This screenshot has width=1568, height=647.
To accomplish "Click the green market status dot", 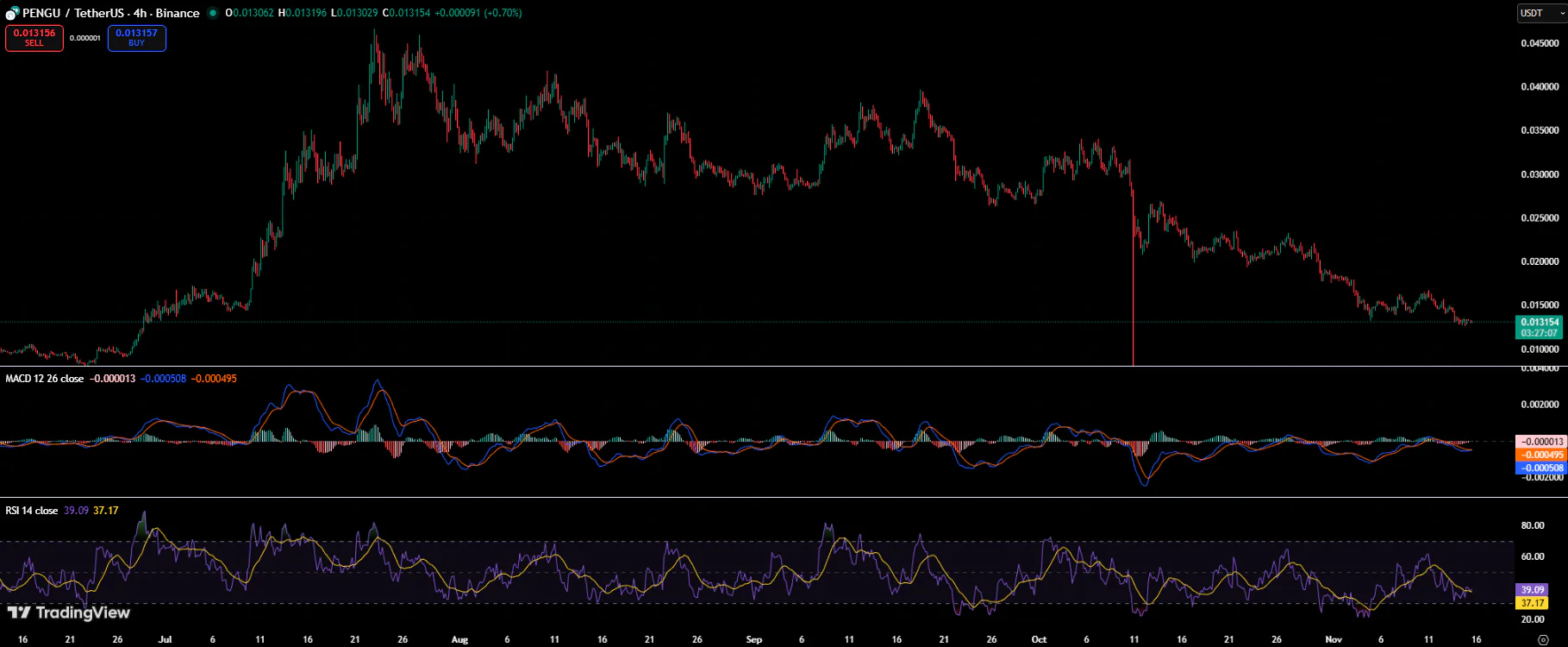I will click(x=213, y=13).
